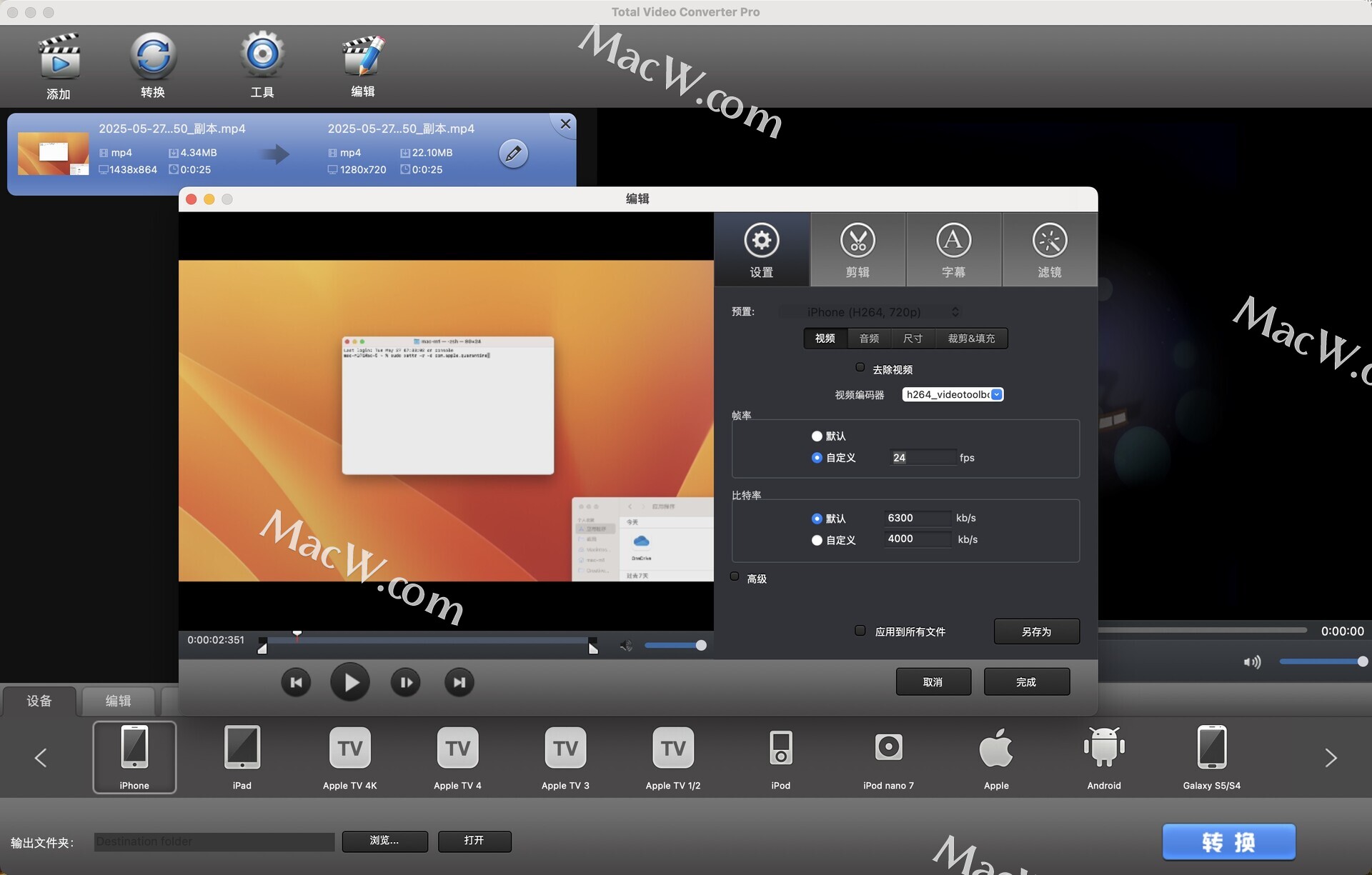Viewport: 1372px width, 875px height.
Task: Select frame rate Default (默认) radio
Action: tap(817, 436)
